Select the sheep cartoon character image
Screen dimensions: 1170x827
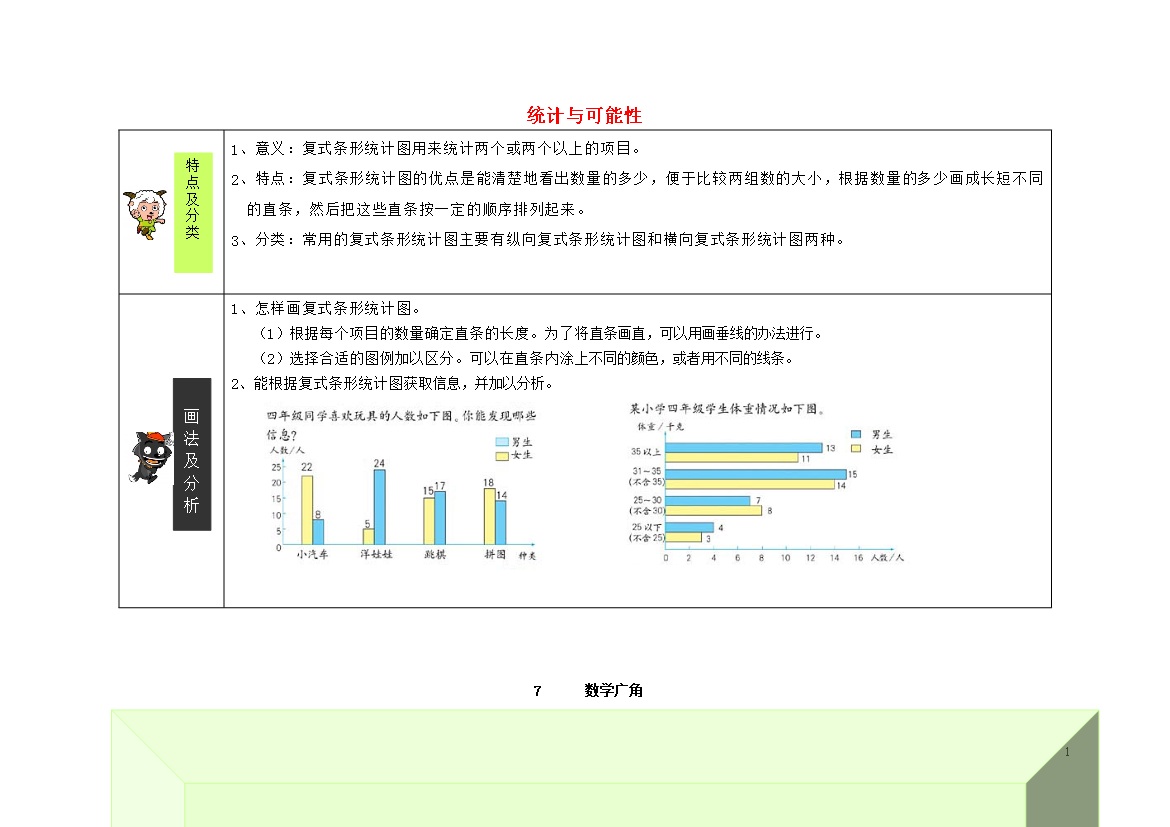(x=146, y=213)
